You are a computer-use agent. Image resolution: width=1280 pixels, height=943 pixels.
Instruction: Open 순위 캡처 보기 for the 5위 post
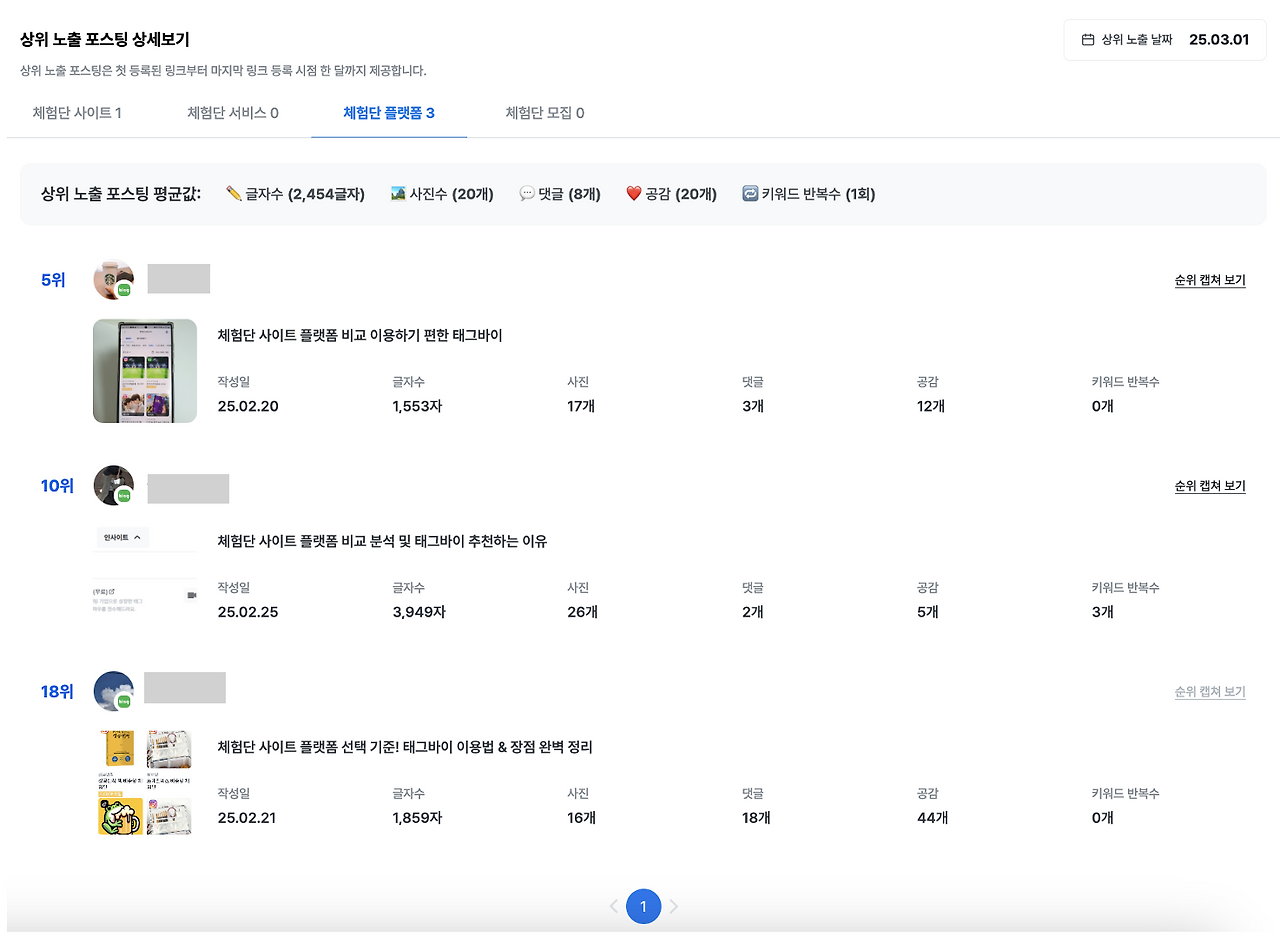1210,279
